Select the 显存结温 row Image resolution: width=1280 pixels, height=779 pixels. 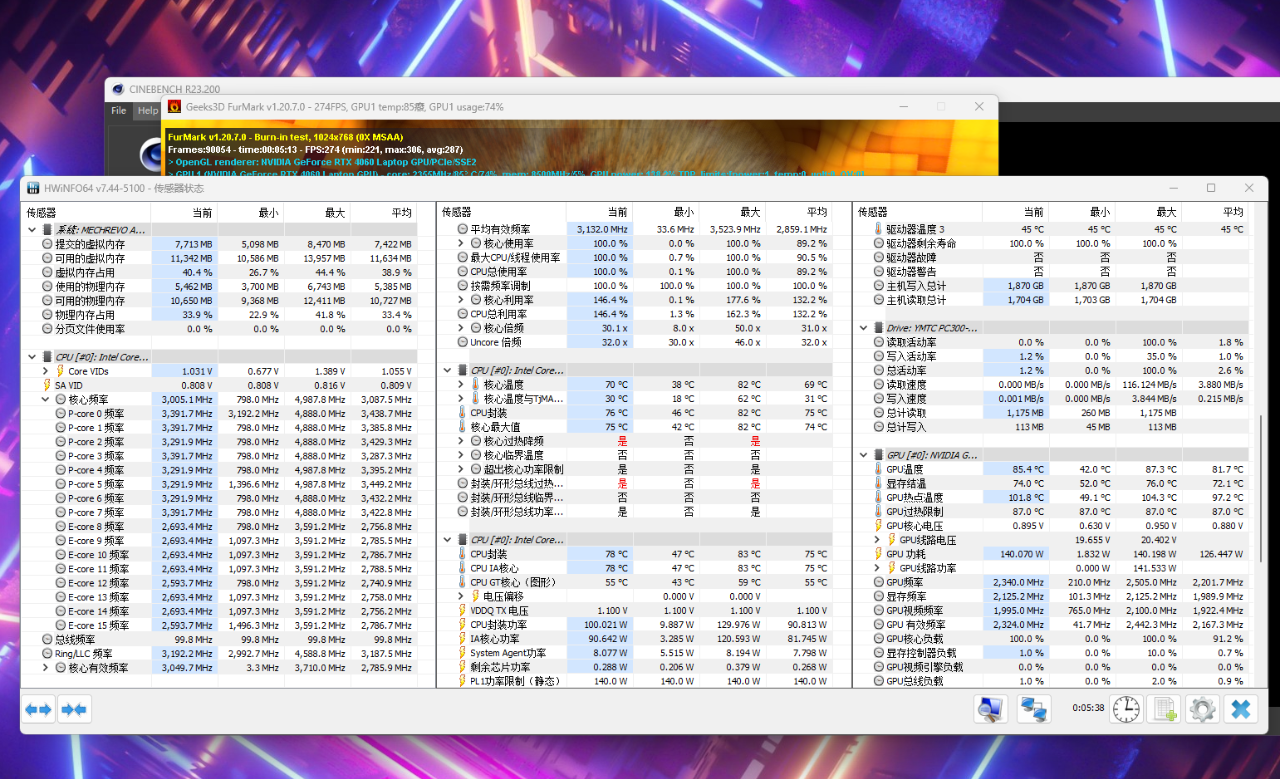coord(1050,483)
